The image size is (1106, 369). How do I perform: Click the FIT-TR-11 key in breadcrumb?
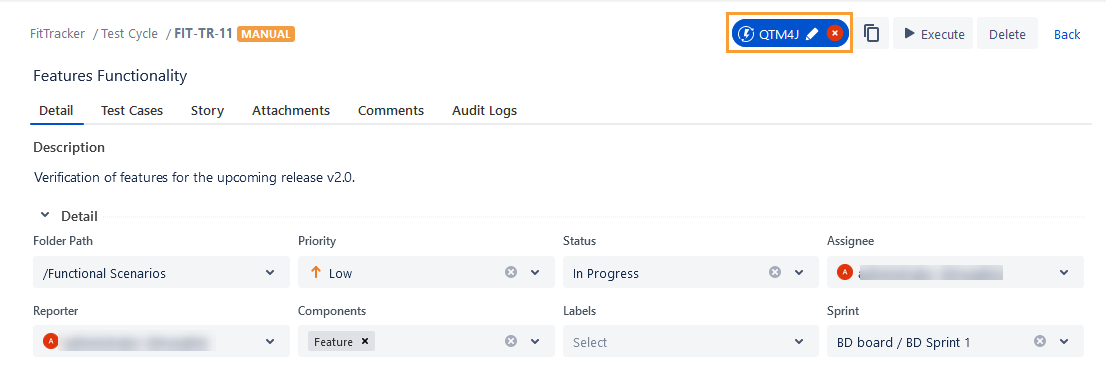[x=203, y=33]
